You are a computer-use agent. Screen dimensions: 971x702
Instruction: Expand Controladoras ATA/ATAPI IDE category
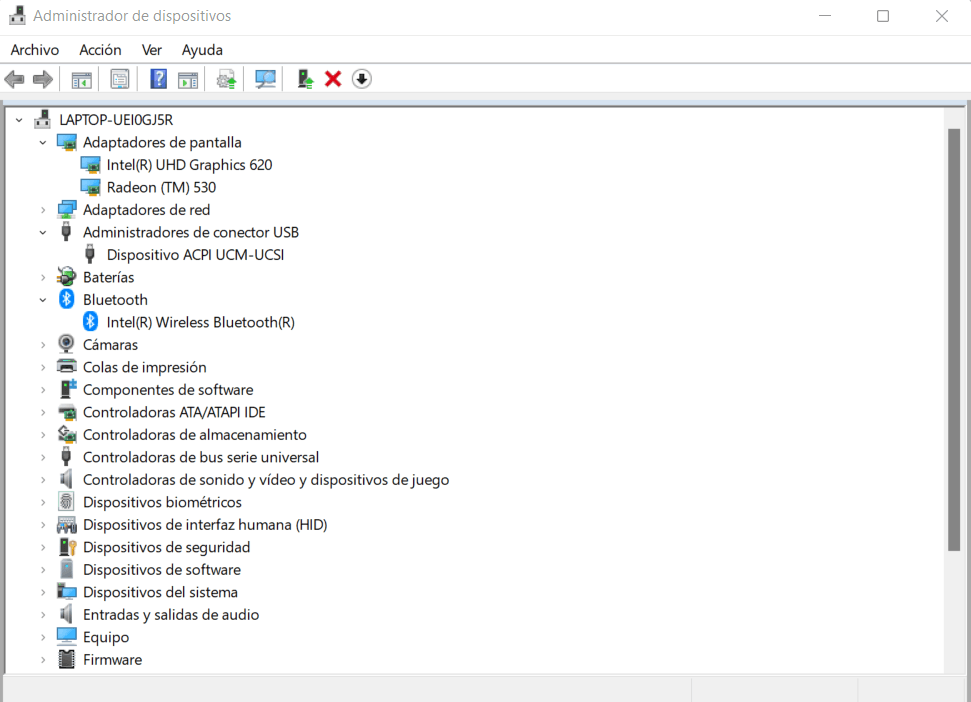click(x=43, y=412)
